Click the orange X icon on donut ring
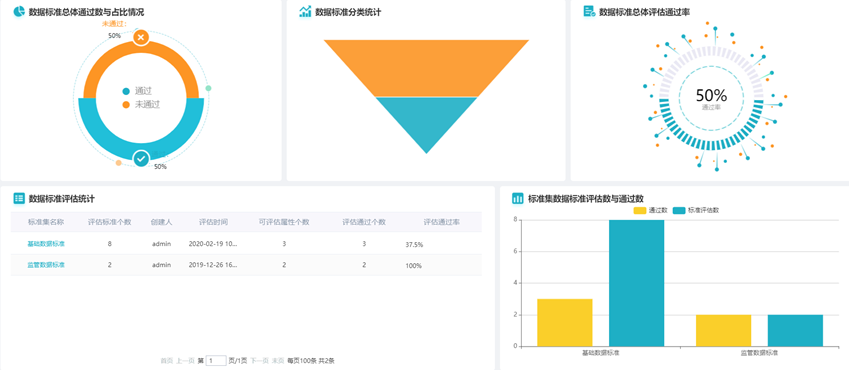This screenshot has height=370, width=849. [141, 37]
